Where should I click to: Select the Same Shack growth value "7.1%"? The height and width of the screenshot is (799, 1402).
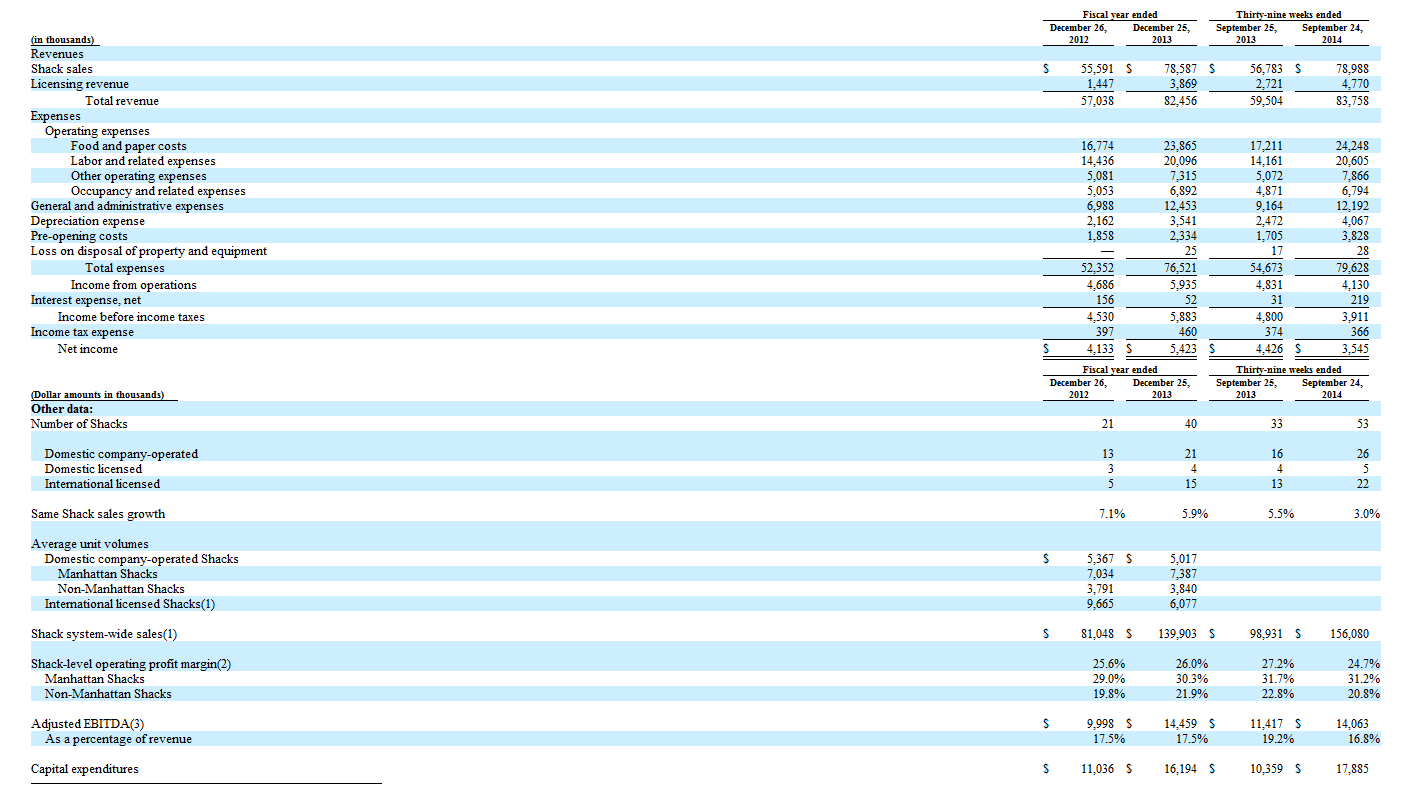1112,514
